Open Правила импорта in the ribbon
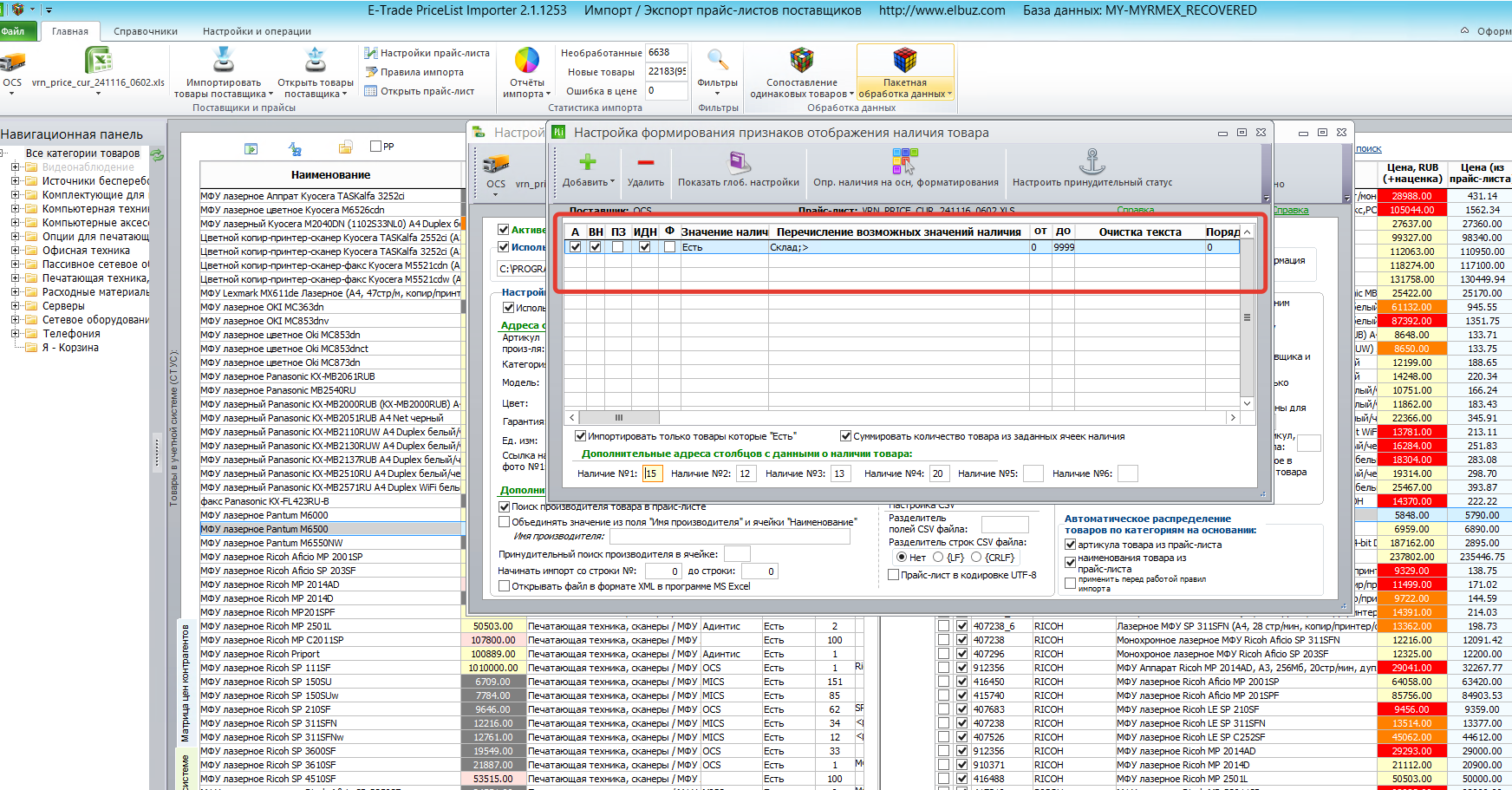 (x=414, y=72)
